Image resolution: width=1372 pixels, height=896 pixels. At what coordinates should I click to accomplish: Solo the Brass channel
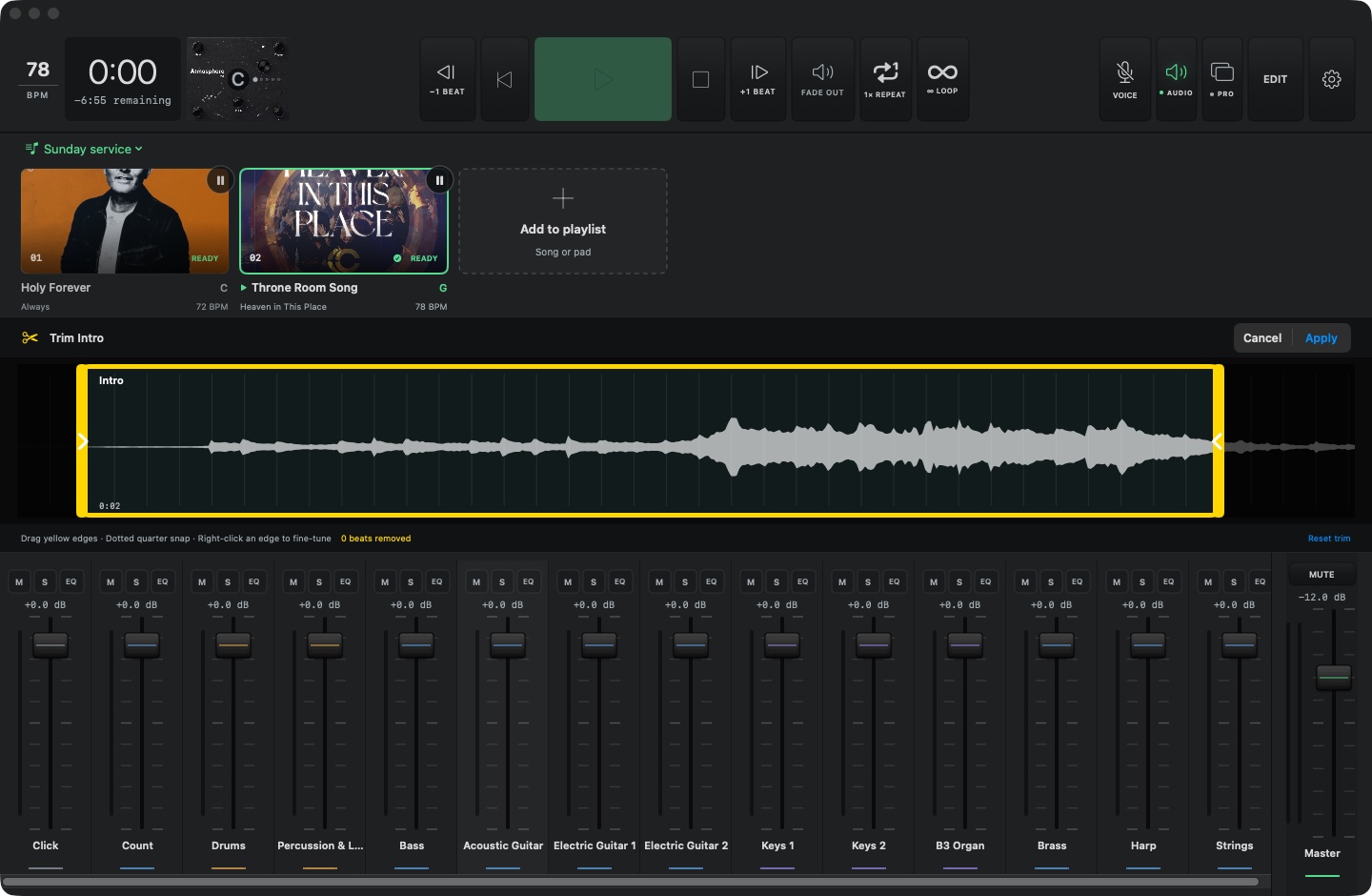[x=1051, y=581]
